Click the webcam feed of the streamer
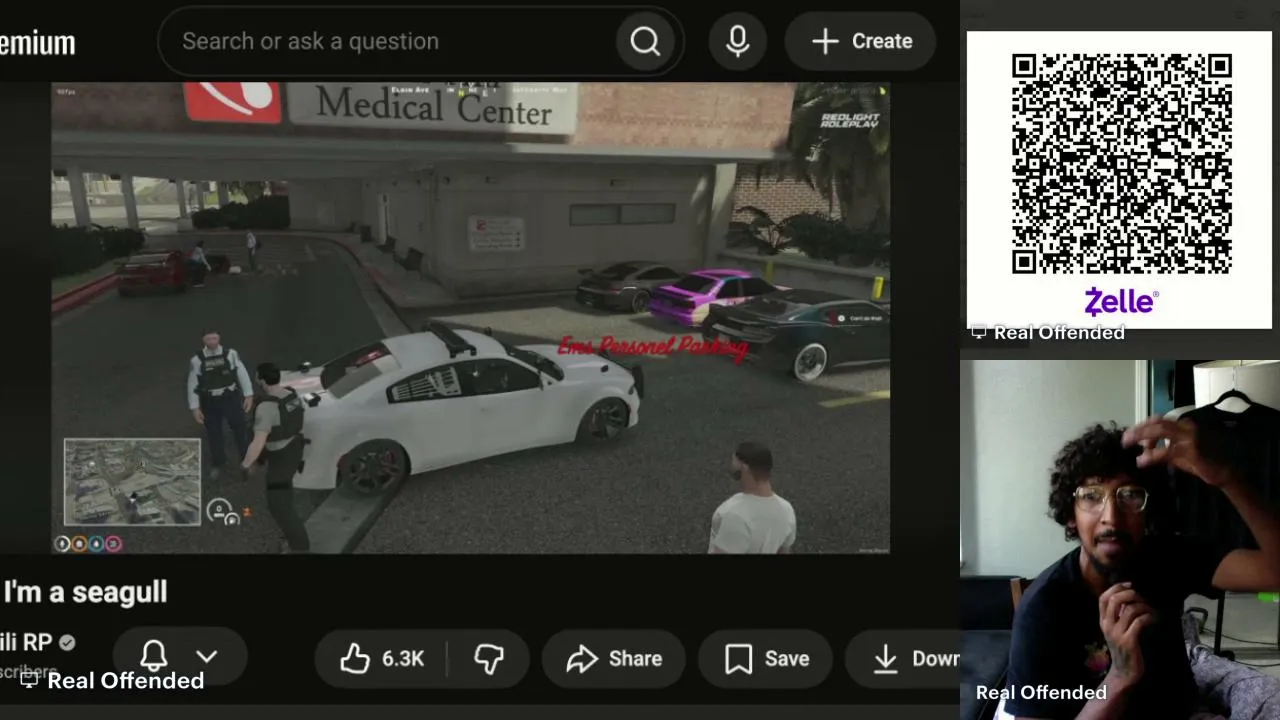The height and width of the screenshot is (720, 1280). click(x=1120, y=538)
